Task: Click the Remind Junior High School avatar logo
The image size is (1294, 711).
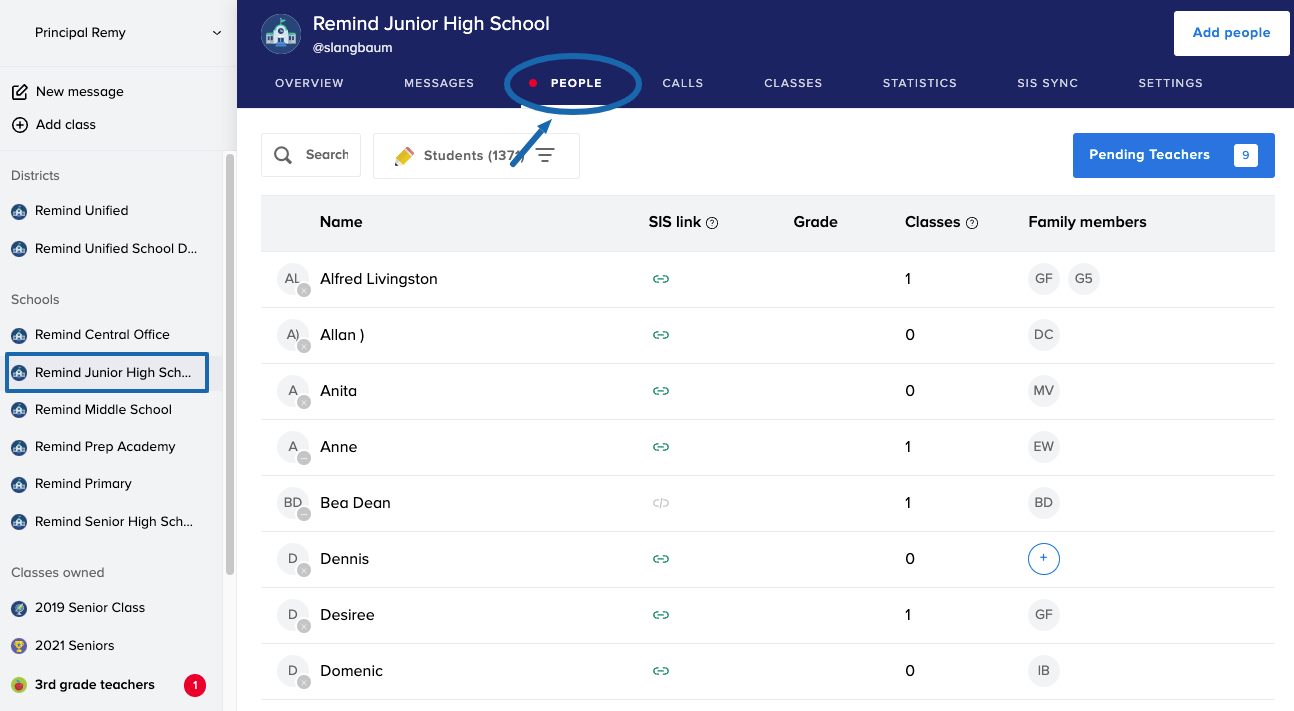Action: point(281,34)
